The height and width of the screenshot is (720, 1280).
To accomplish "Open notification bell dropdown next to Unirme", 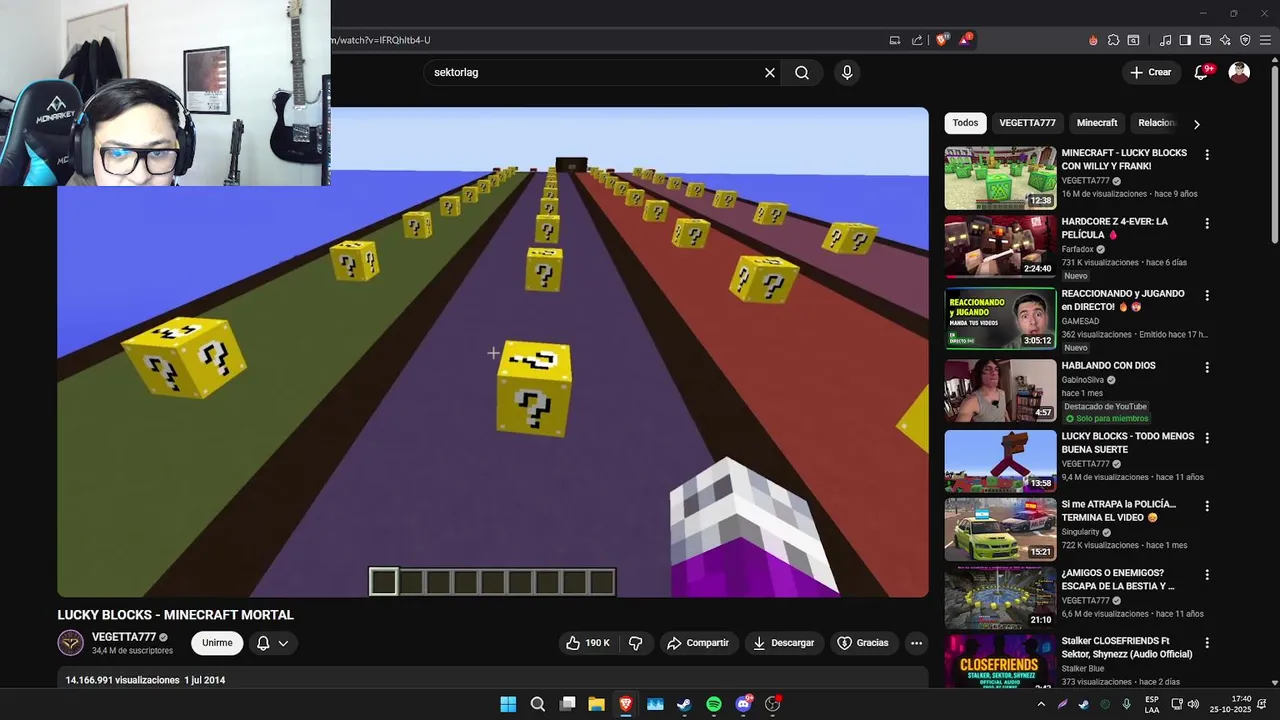I will 272,643.
